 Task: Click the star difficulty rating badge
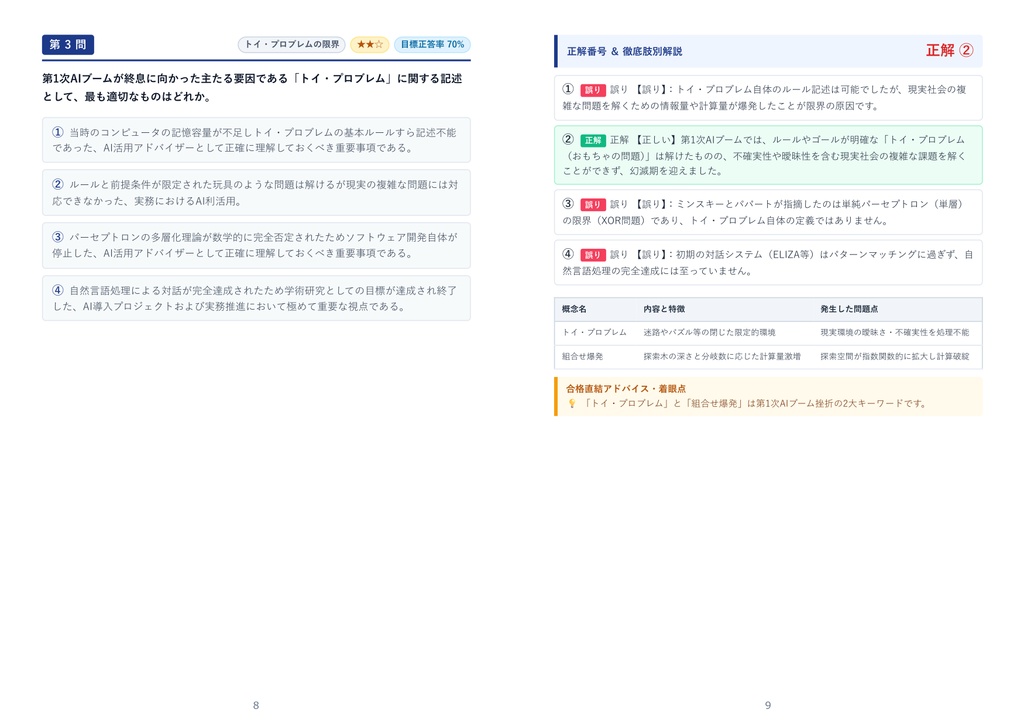[x=370, y=44]
